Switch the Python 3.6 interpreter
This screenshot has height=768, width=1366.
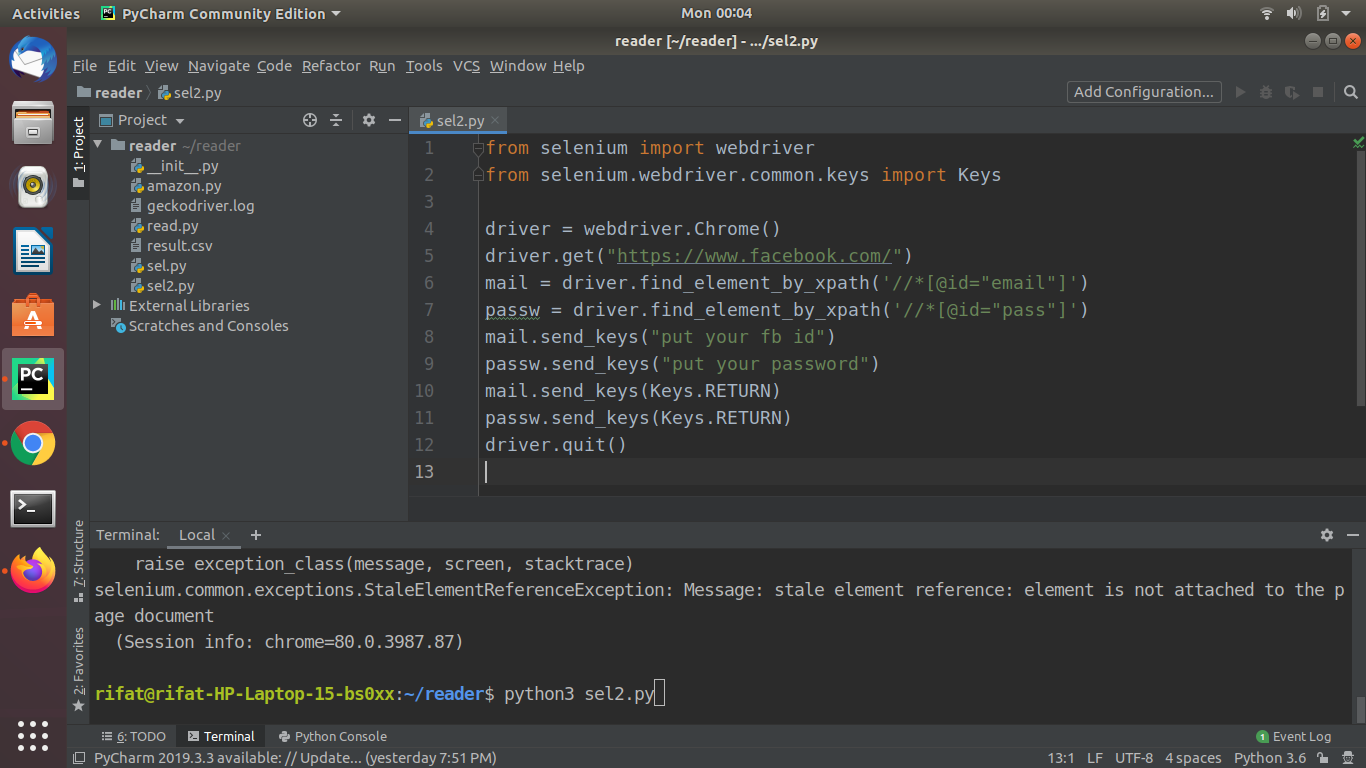(x=1270, y=758)
